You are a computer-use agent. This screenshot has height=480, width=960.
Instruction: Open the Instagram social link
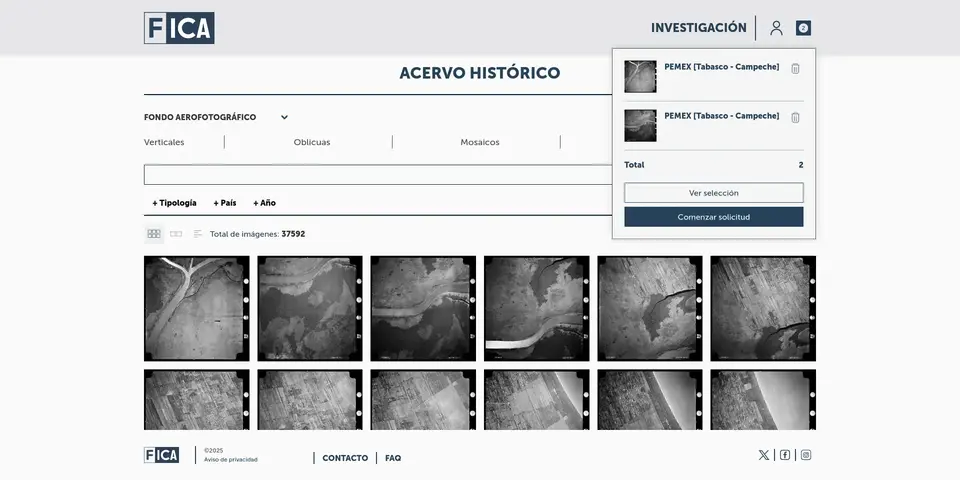(x=806, y=455)
